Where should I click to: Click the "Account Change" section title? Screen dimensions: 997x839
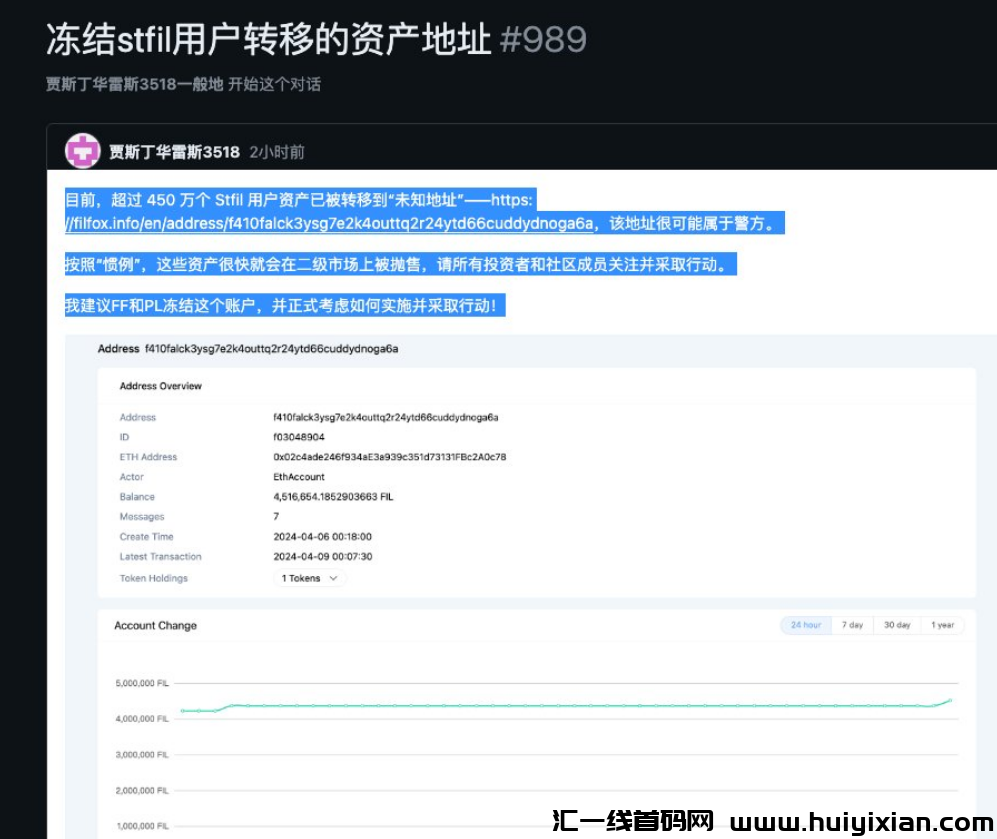coord(155,625)
